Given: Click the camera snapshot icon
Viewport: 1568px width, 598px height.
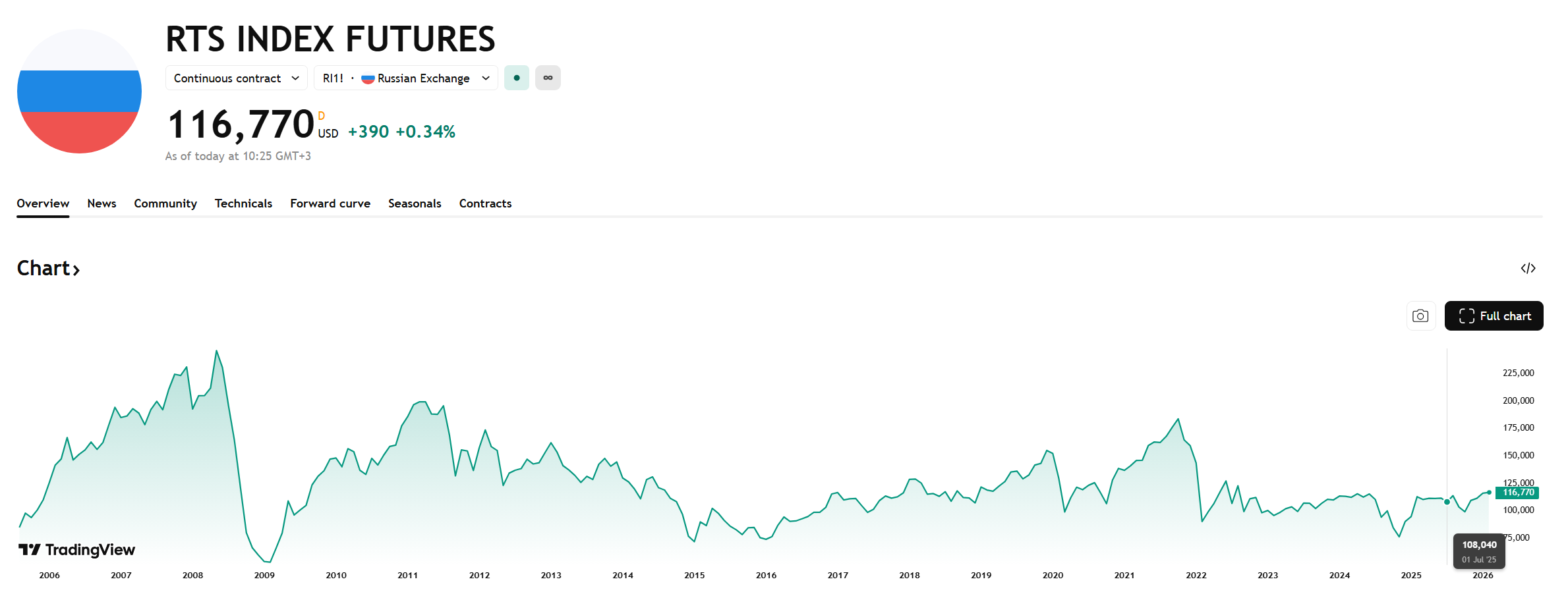Looking at the screenshot, I should 1420,316.
